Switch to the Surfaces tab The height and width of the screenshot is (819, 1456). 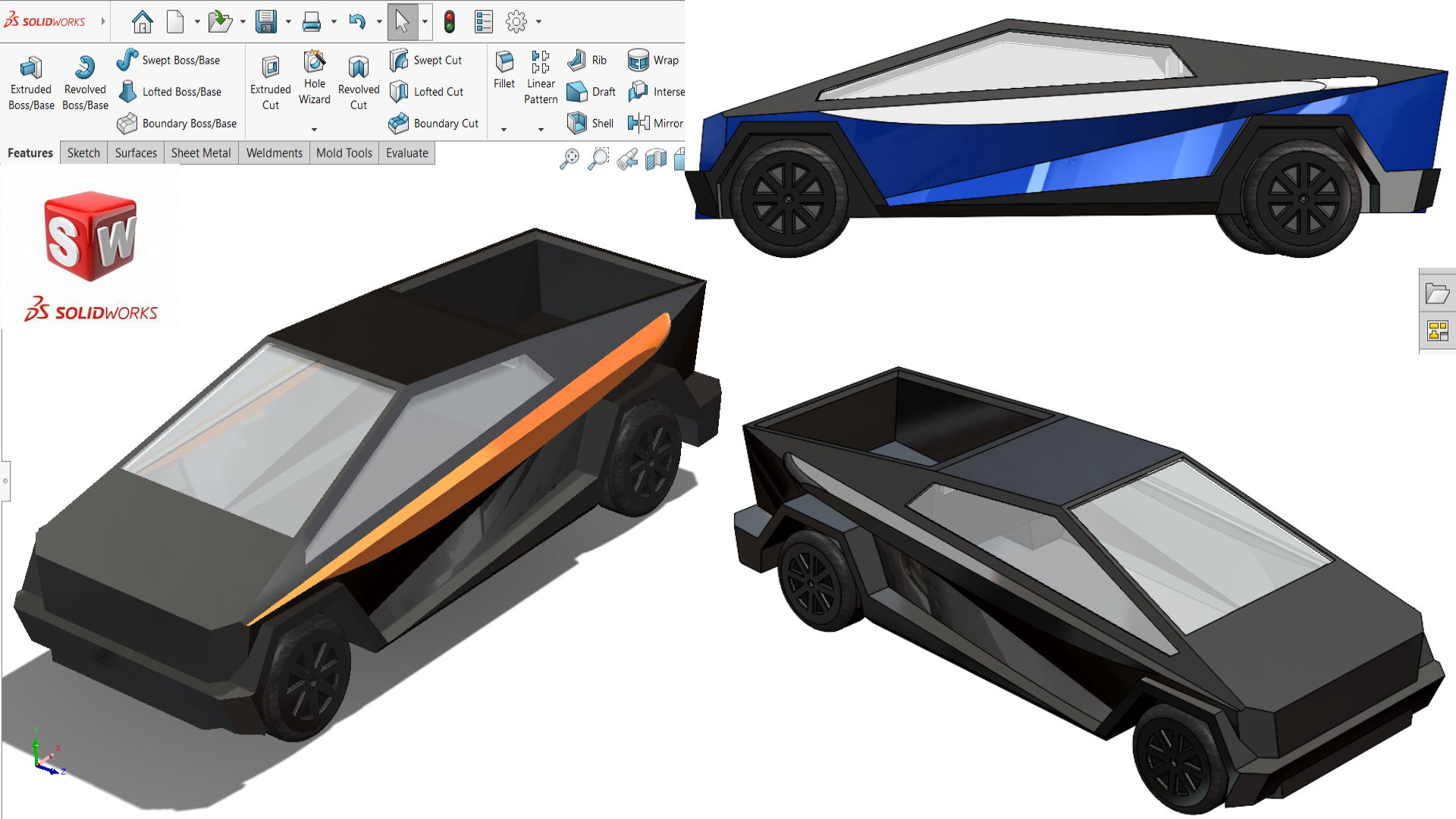click(135, 153)
